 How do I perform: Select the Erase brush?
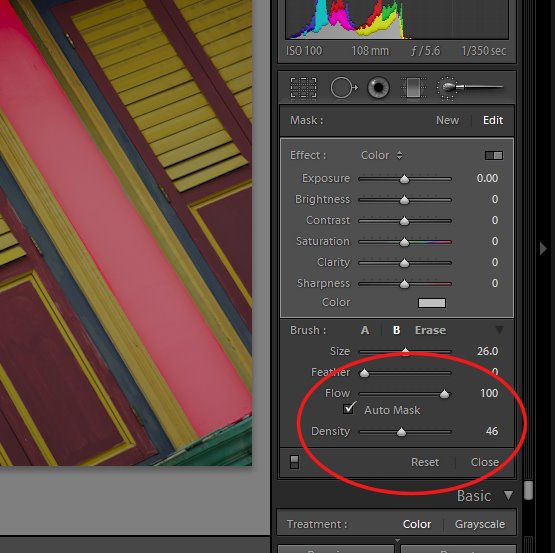tap(430, 330)
